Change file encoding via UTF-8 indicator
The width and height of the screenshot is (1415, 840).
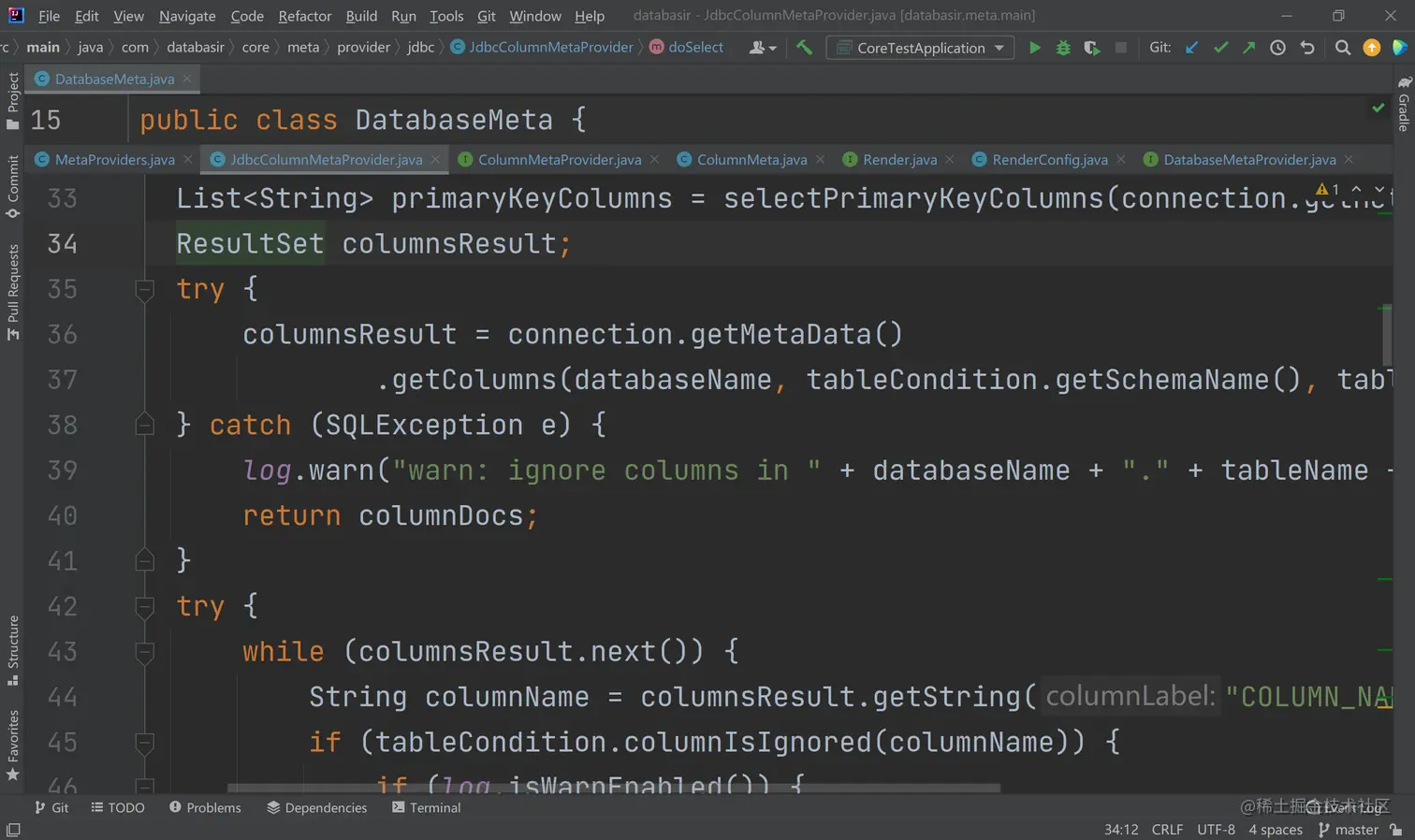click(x=1216, y=830)
